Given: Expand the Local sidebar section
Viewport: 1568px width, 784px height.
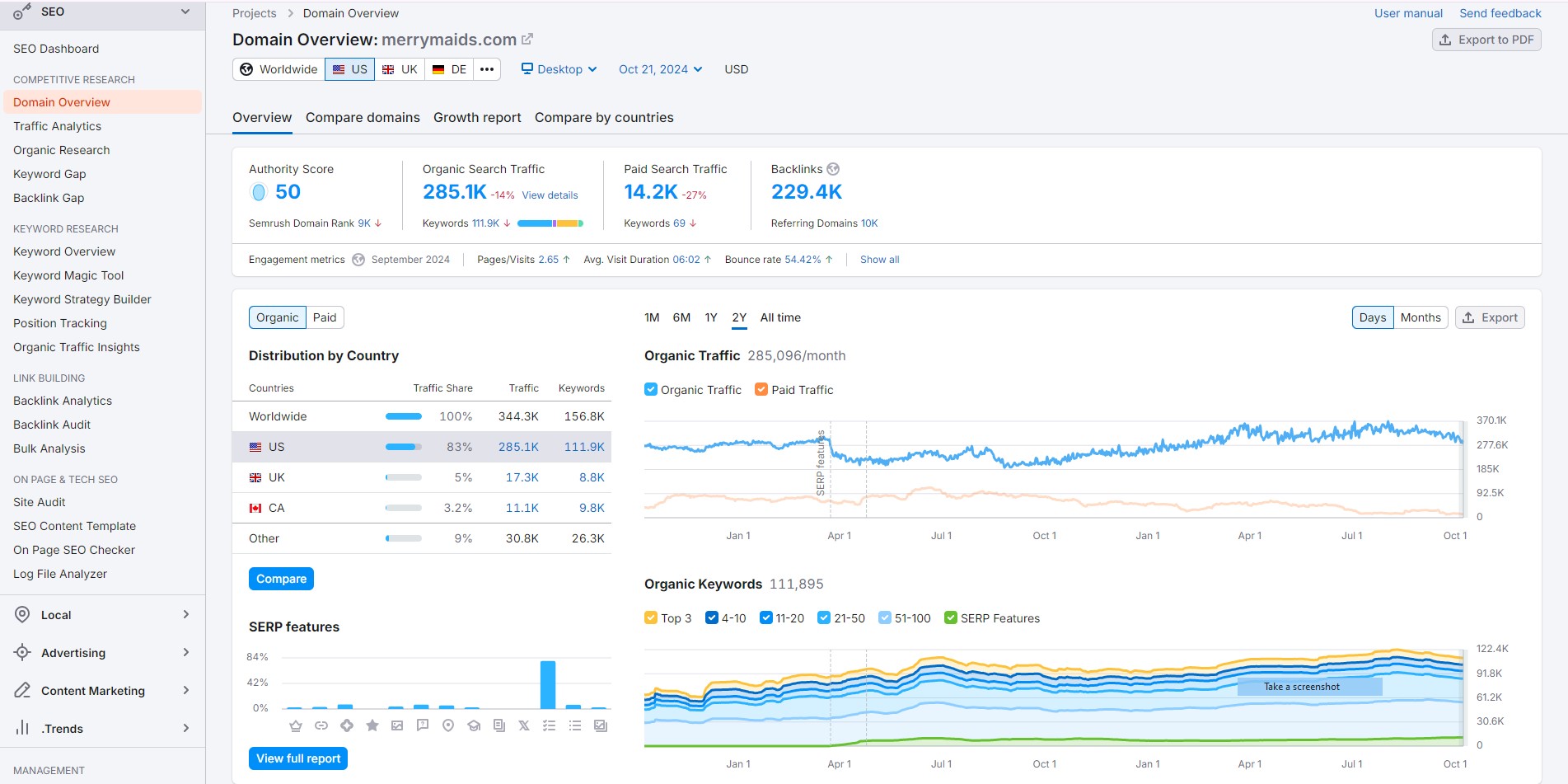Looking at the screenshot, I should pos(186,614).
